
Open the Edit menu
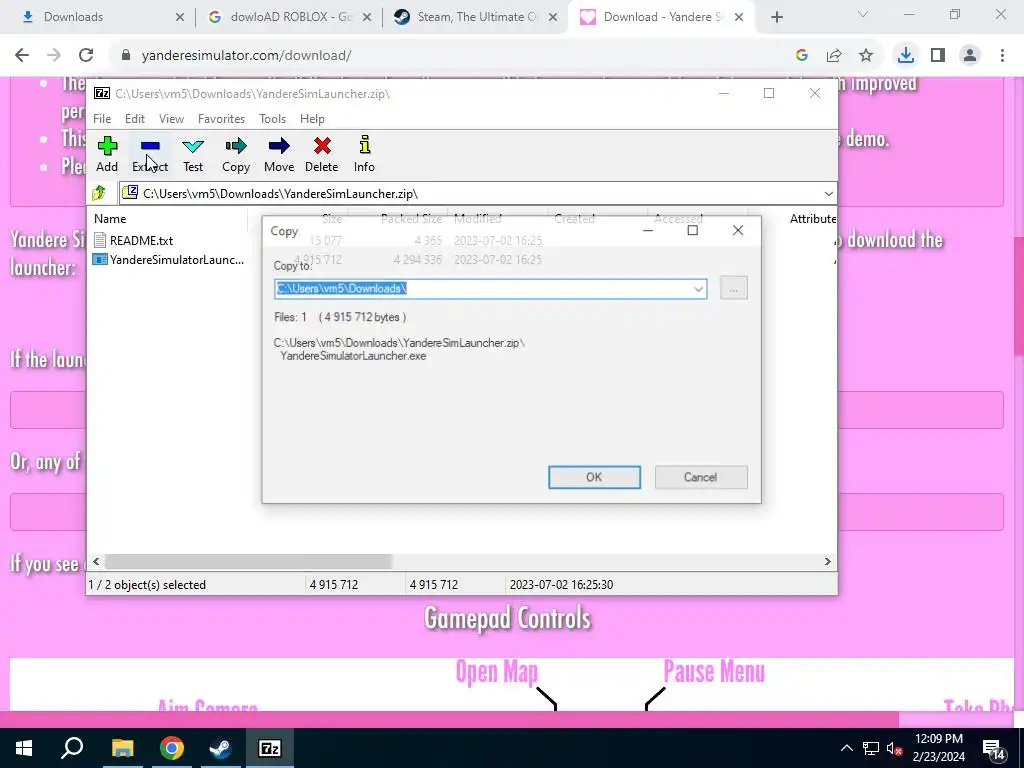135,118
